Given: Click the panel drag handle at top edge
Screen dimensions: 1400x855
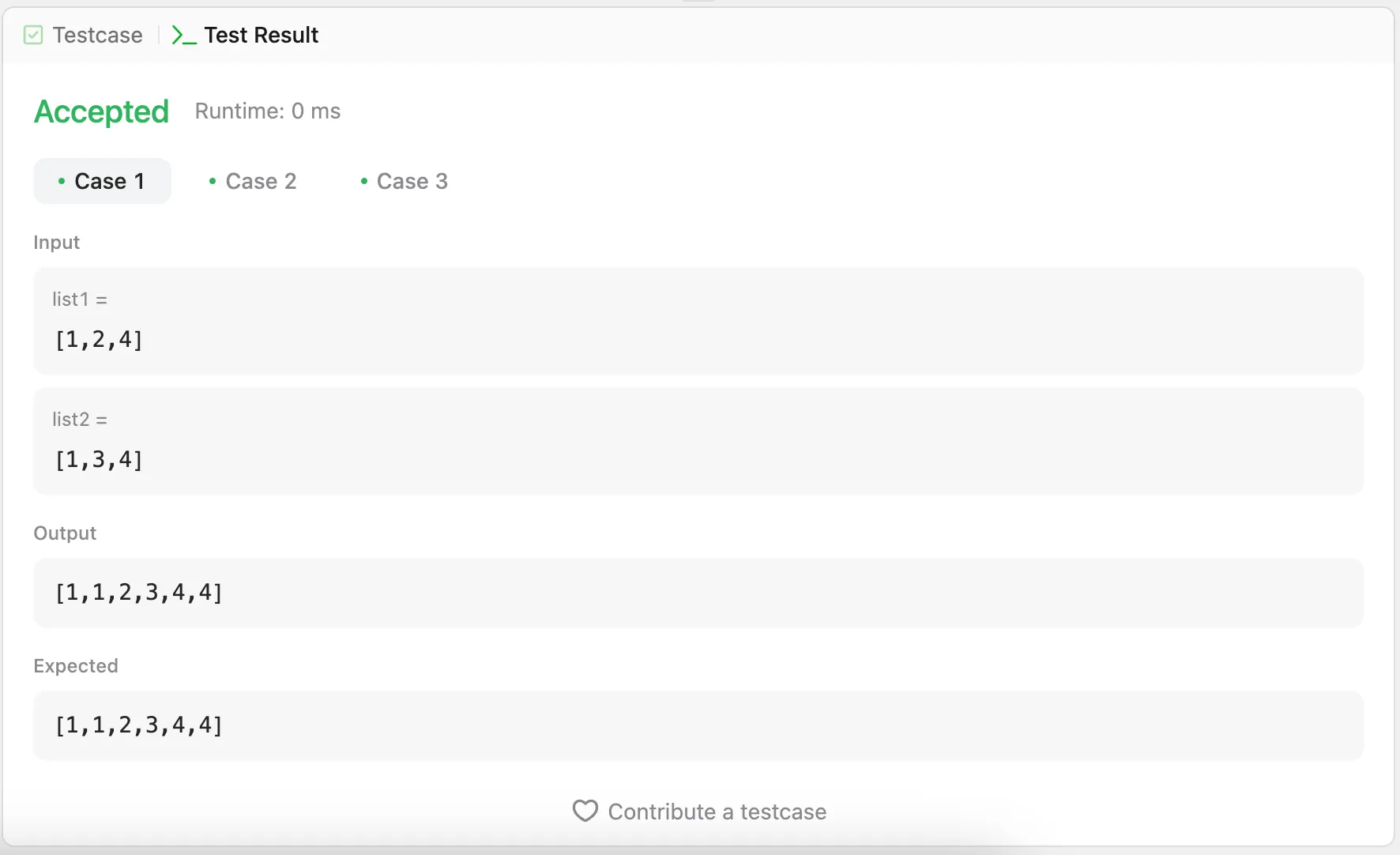Looking at the screenshot, I should pyautogui.click(x=698, y=2).
